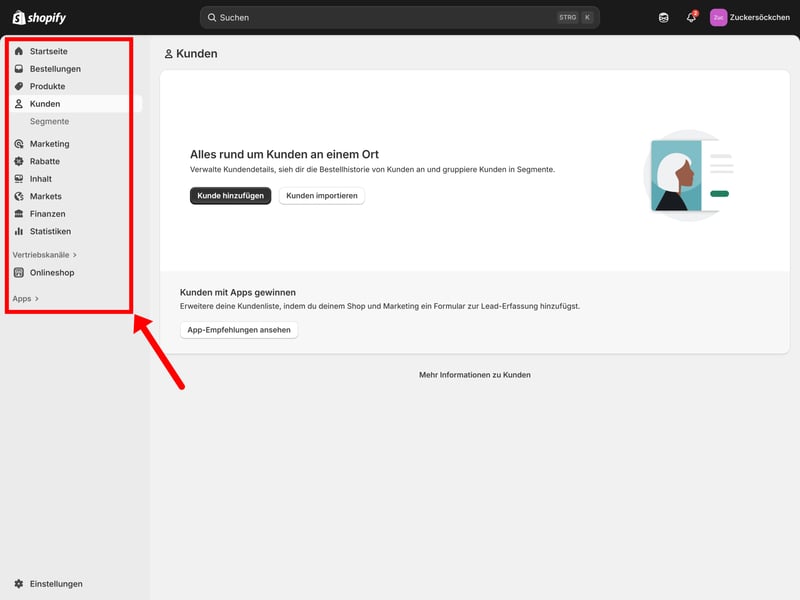Click the Produkte tag icon

19,86
